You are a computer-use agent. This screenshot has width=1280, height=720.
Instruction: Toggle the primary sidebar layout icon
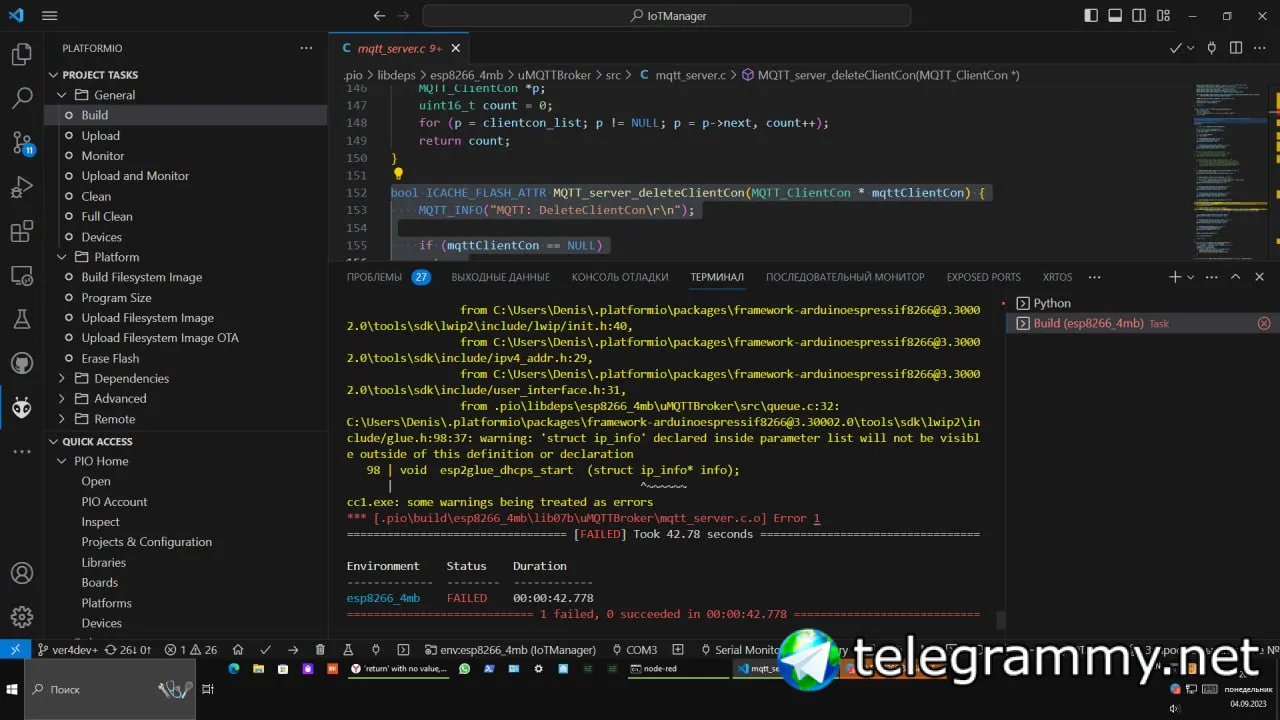[1091, 16]
